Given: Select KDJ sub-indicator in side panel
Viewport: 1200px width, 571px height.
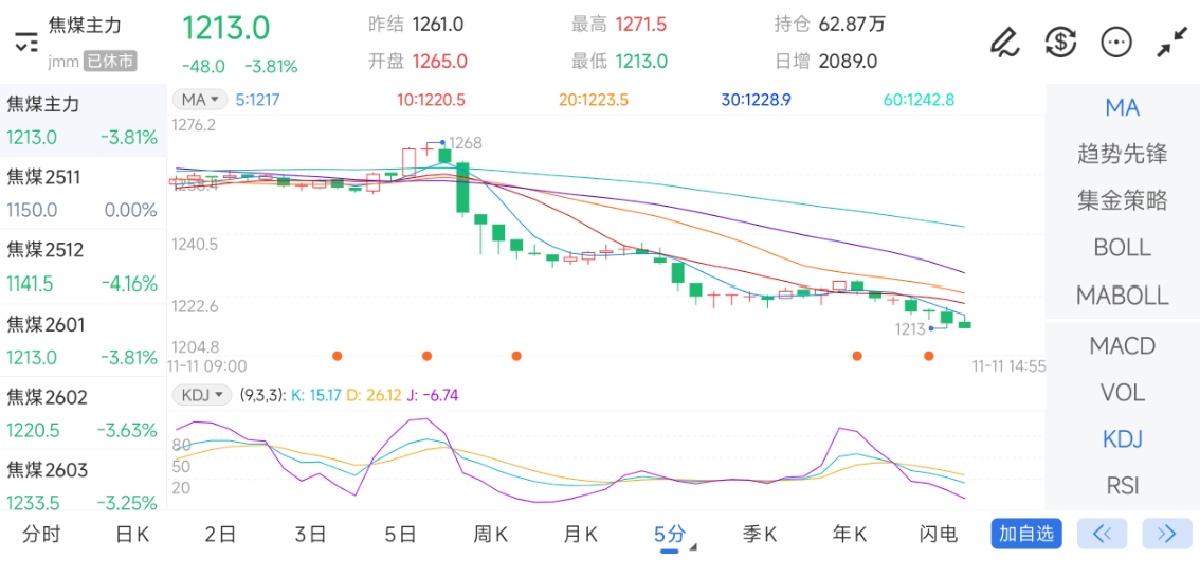Looking at the screenshot, I should click(x=1122, y=439).
